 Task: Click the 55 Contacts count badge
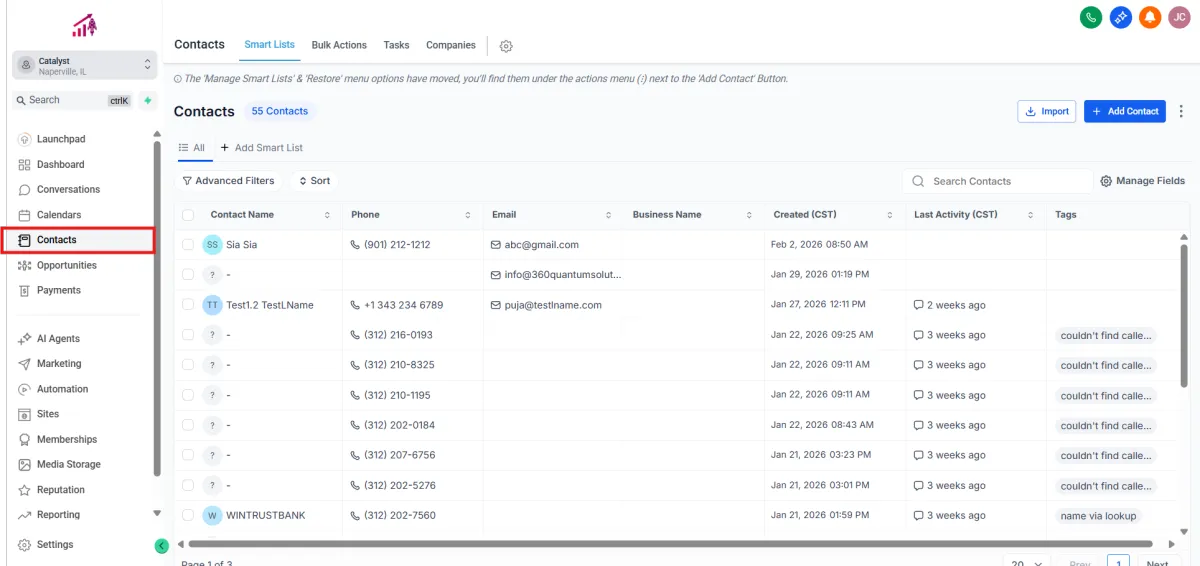(x=280, y=111)
